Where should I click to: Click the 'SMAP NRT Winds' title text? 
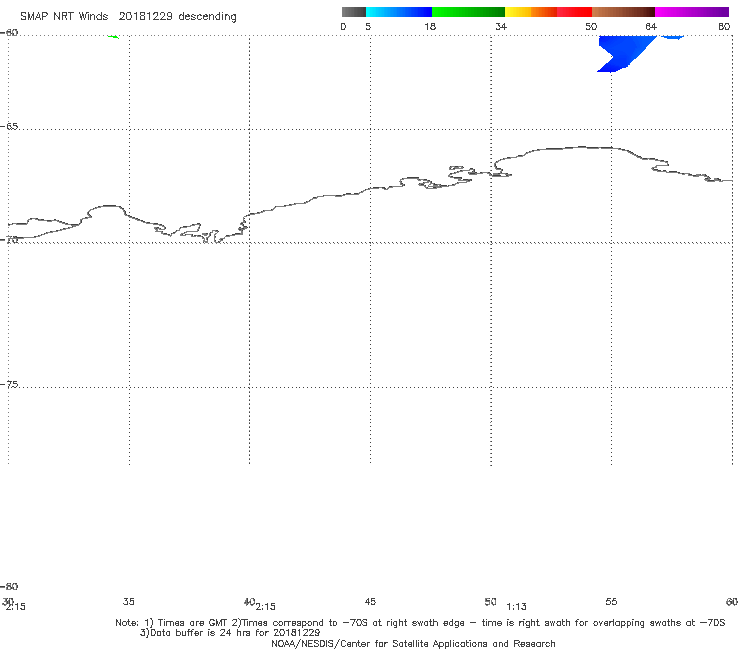pyautogui.click(x=64, y=16)
